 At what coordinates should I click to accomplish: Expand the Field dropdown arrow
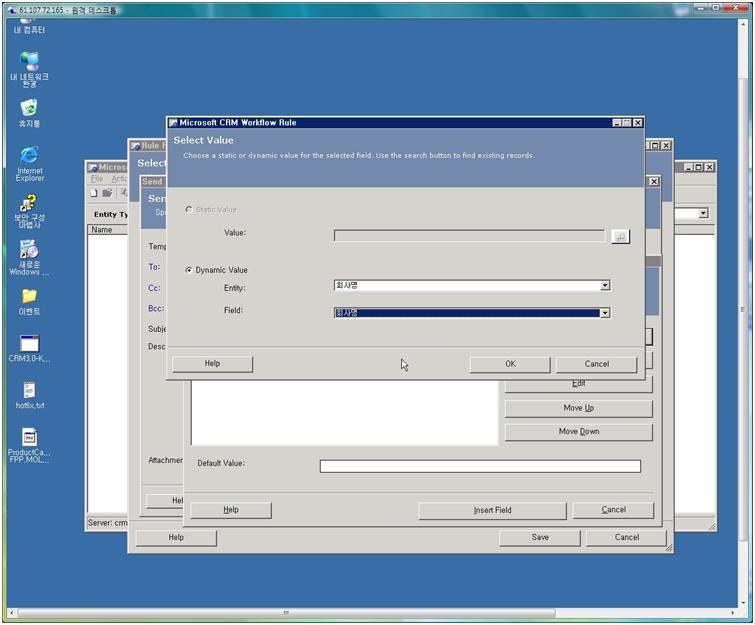(x=605, y=313)
